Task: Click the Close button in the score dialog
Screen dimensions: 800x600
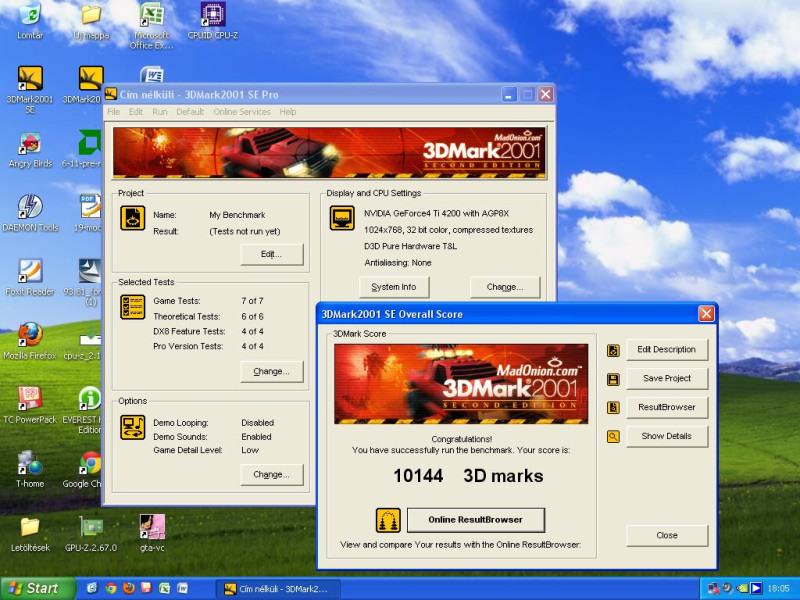Action: pyautogui.click(x=667, y=536)
